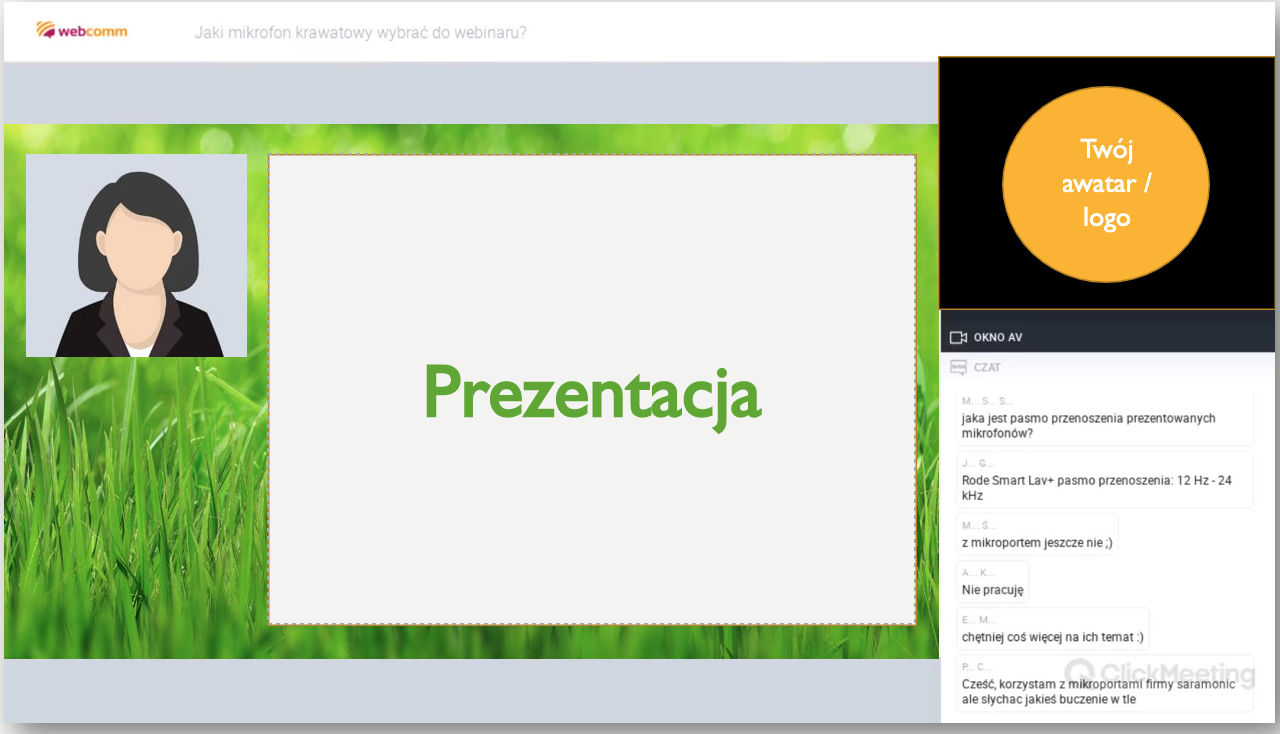Click the webcomm logo in the header

point(82,30)
